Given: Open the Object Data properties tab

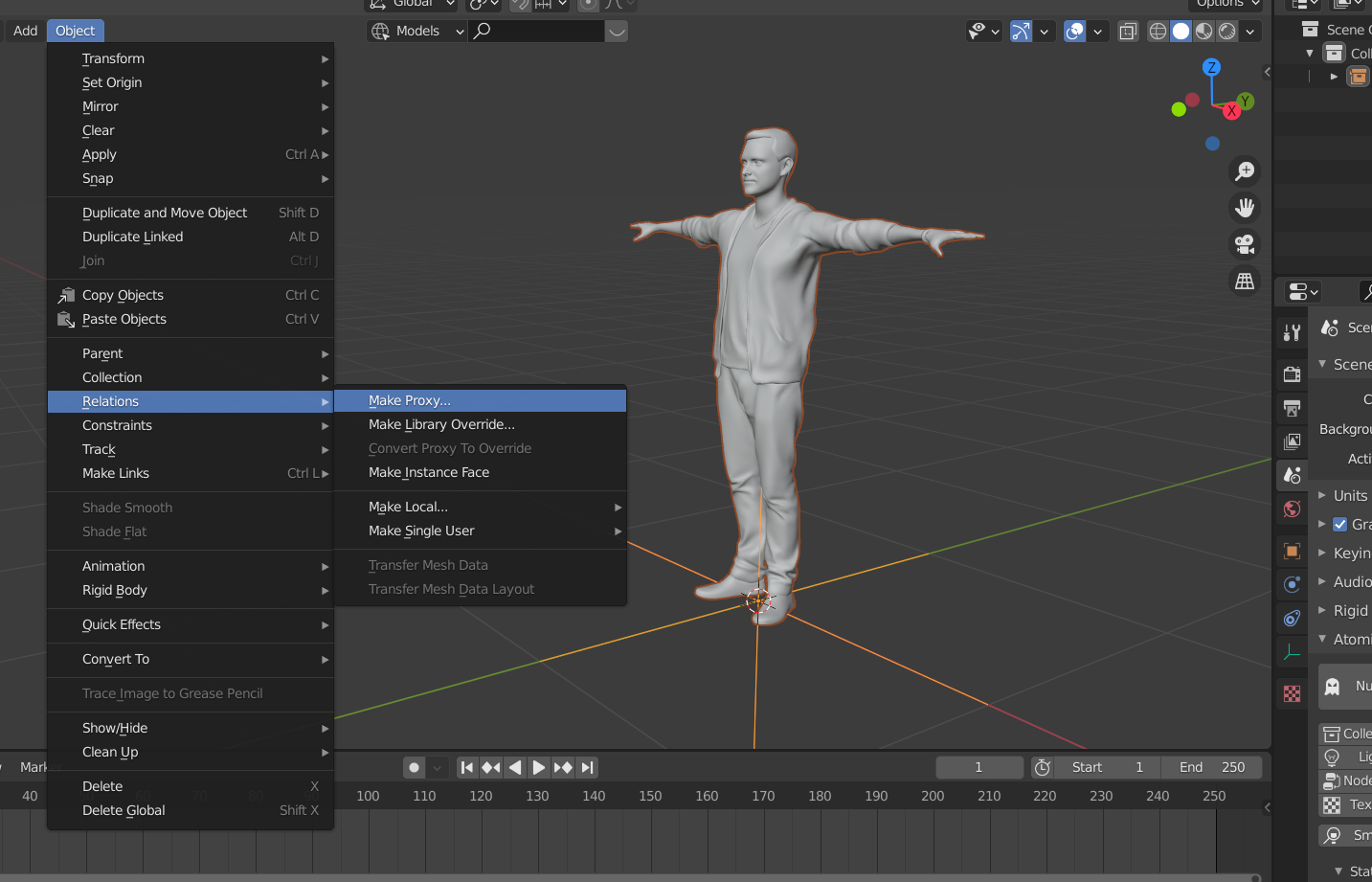Looking at the screenshot, I should pos(1292,652).
